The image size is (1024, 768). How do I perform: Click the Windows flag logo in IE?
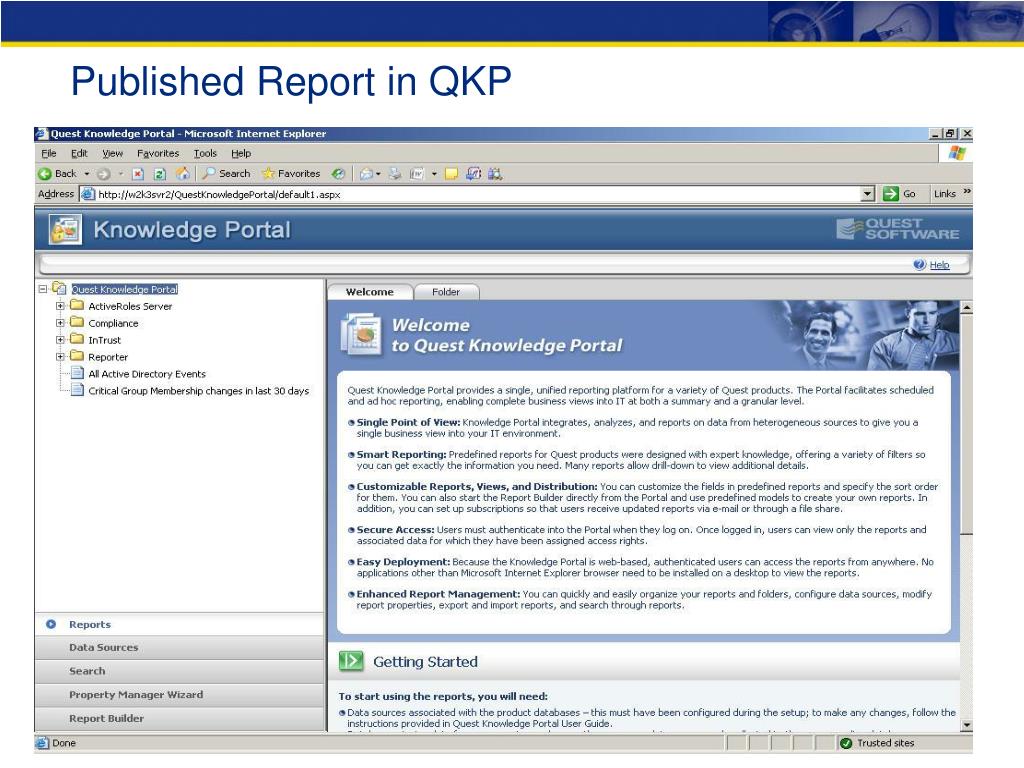pyautogui.click(x=957, y=153)
